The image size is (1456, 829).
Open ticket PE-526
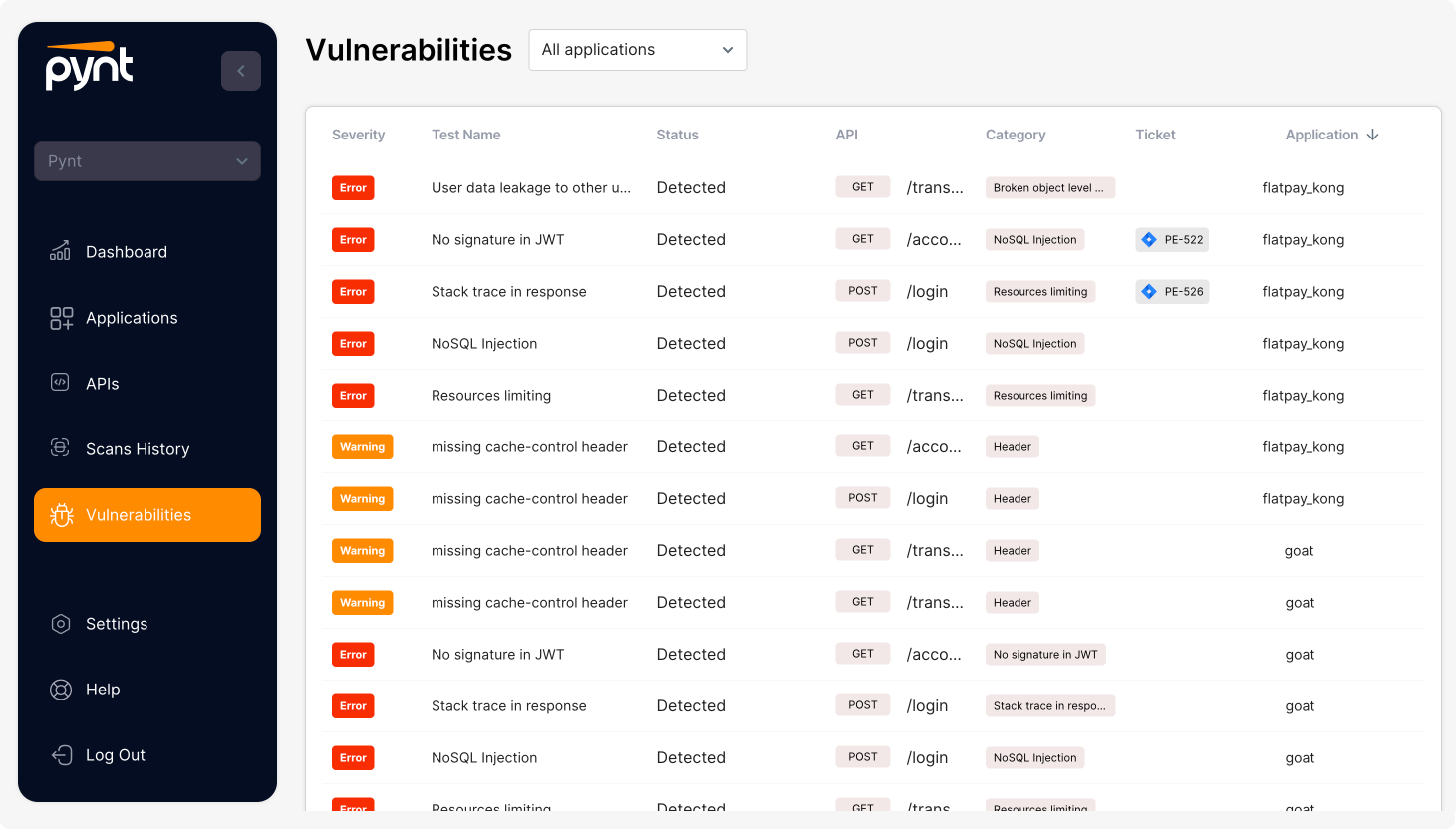pyautogui.click(x=1172, y=291)
